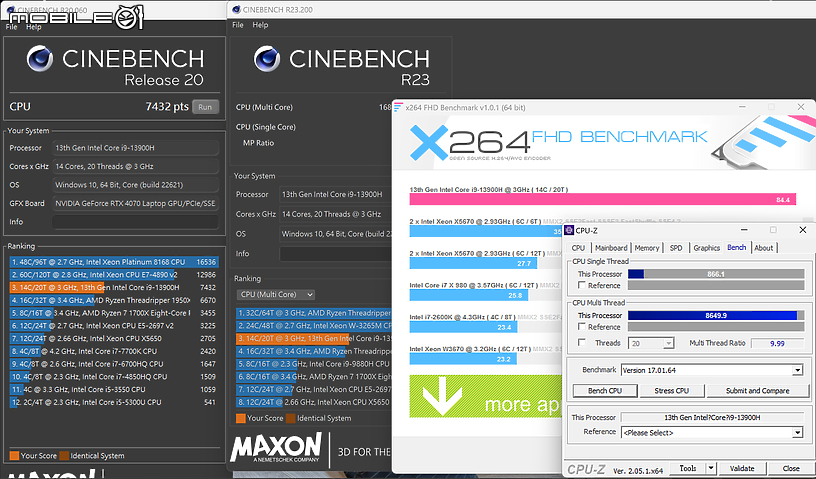Open the Reference Please Select dropdown
Viewport: 816px width, 479px height.
[x=797, y=433]
